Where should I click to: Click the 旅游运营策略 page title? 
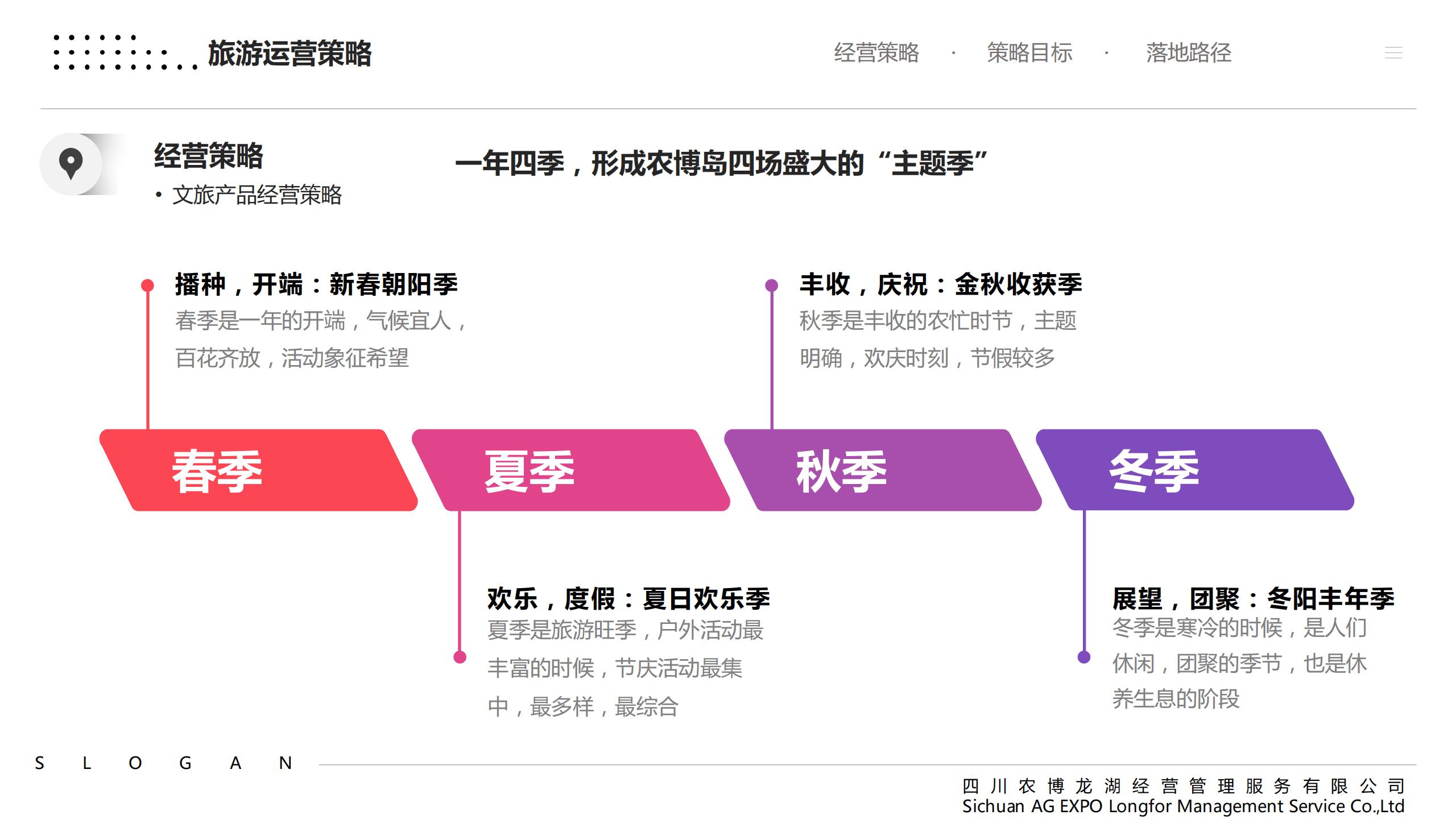(x=289, y=54)
